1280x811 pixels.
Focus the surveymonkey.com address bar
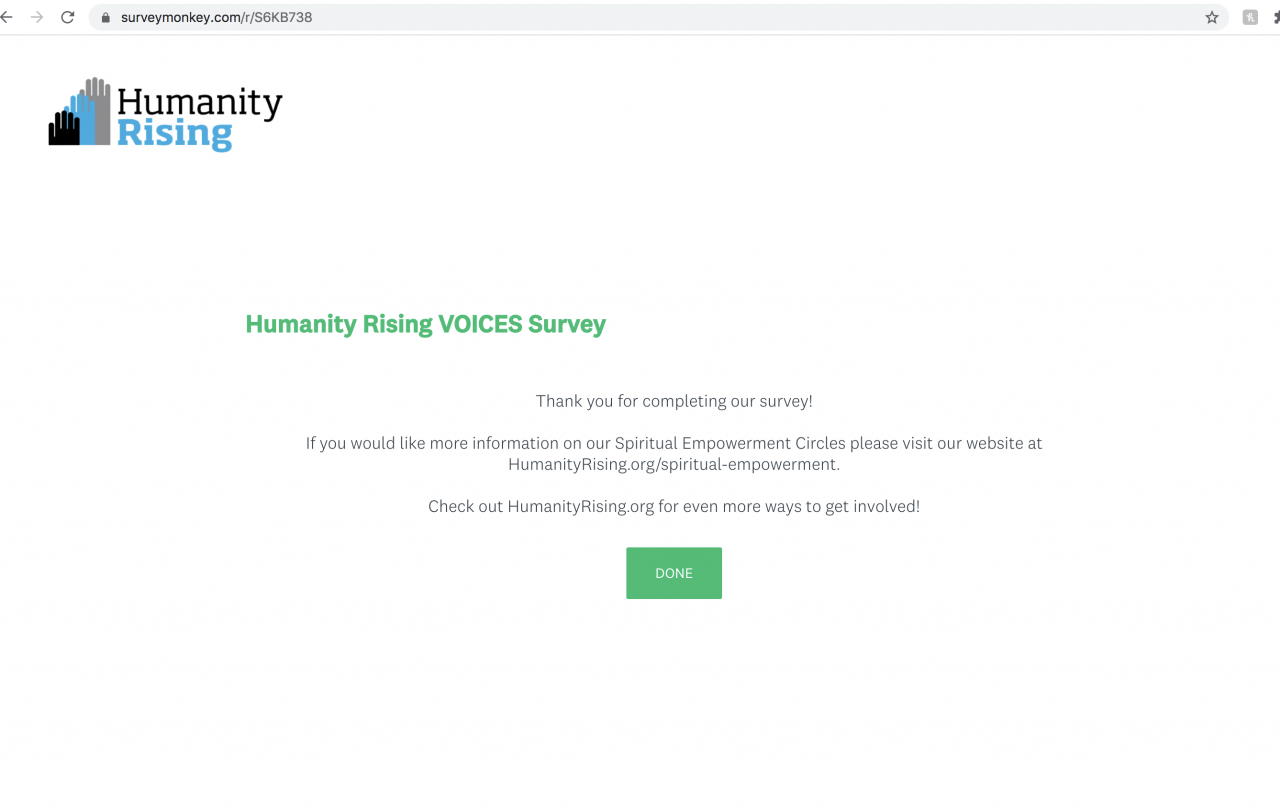(600, 17)
